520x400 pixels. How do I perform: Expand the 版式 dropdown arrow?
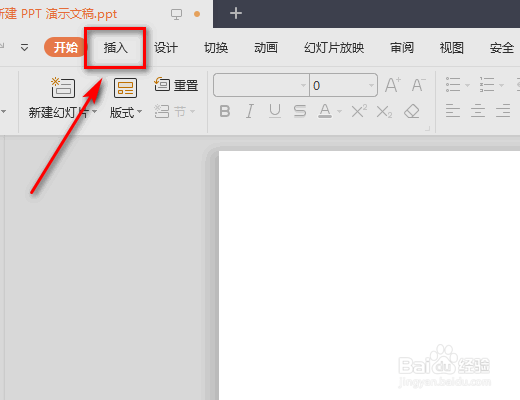coord(140,112)
